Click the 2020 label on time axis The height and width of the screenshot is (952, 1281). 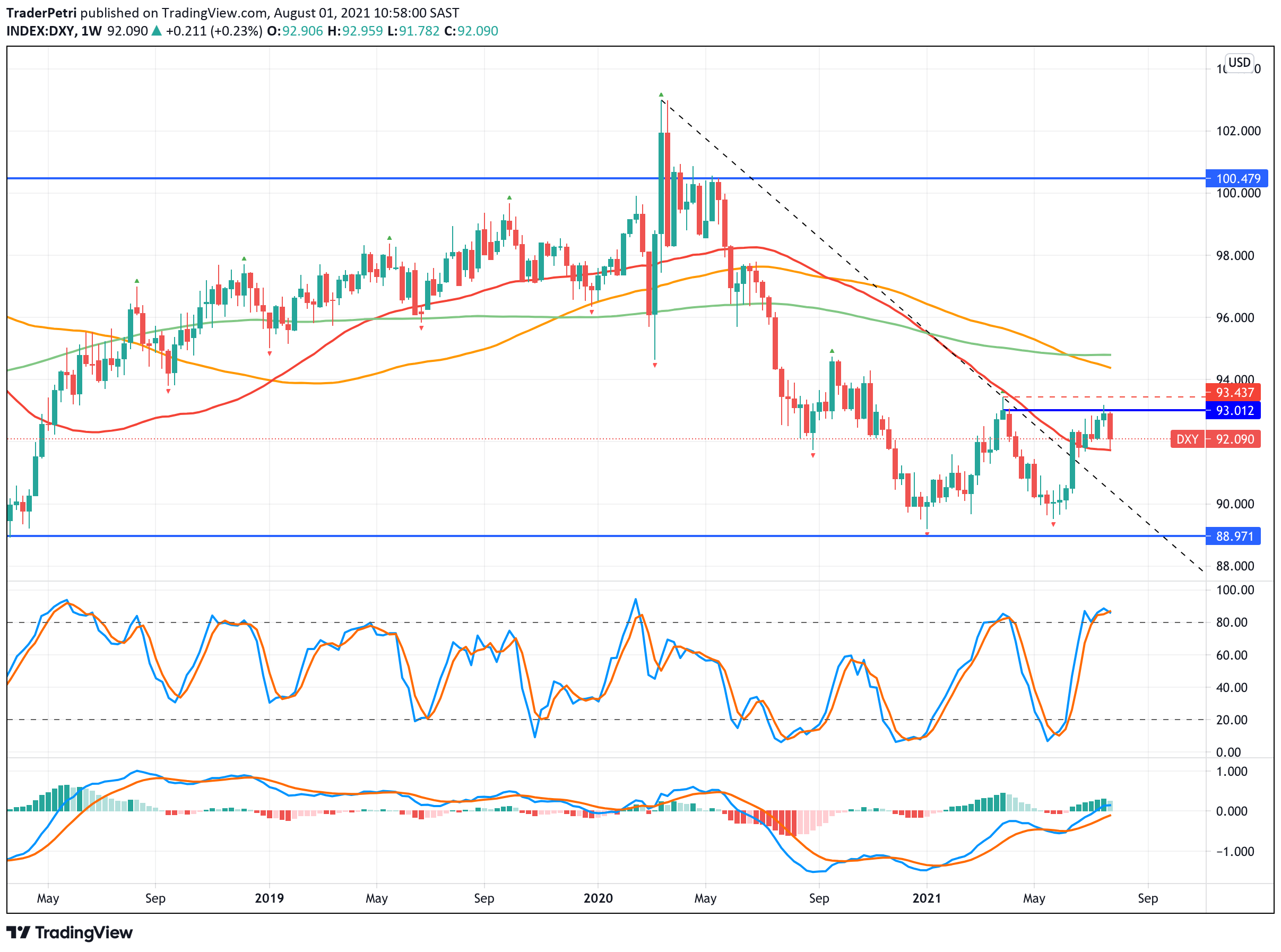(x=598, y=898)
